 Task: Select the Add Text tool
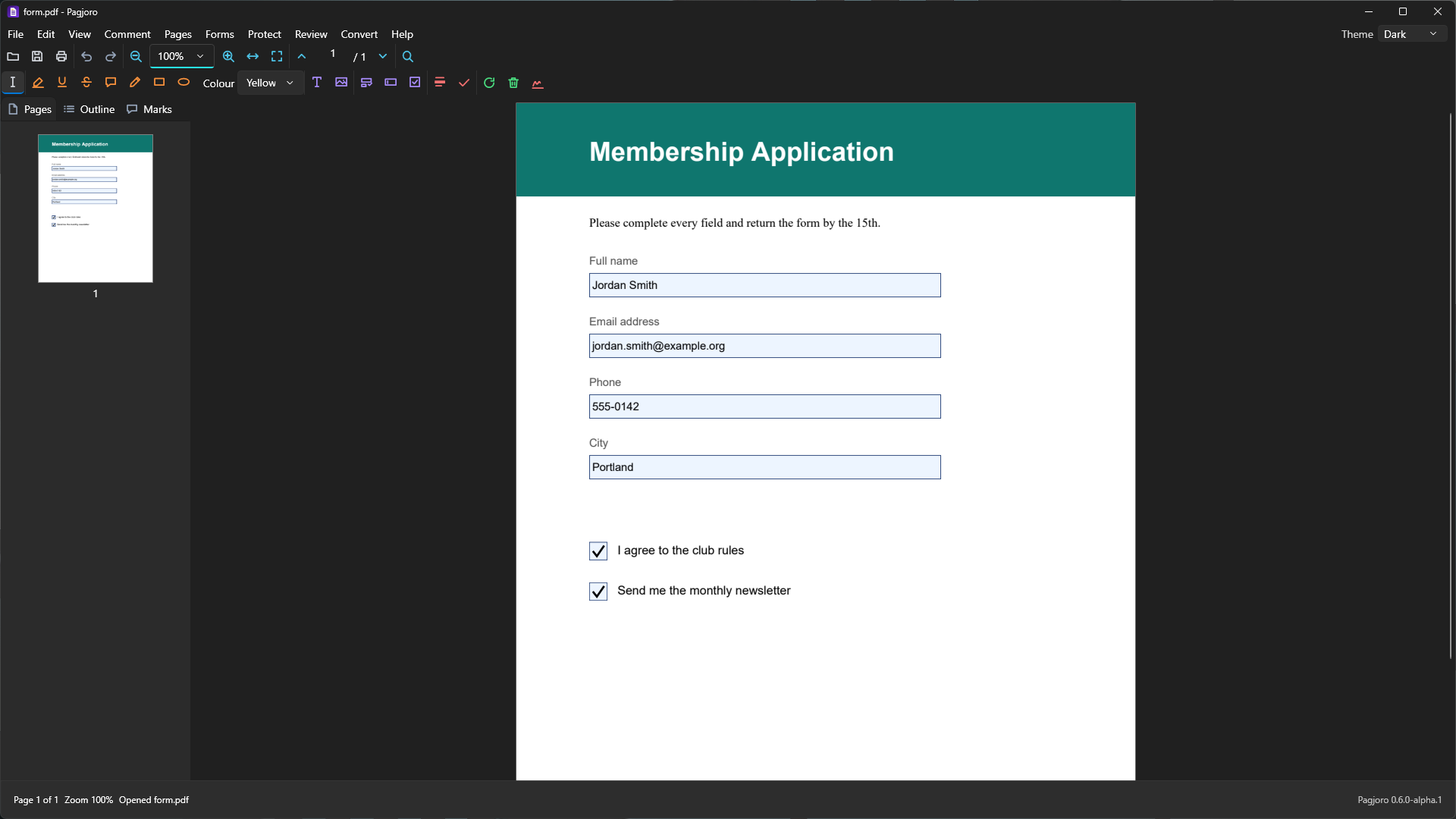coord(317,83)
